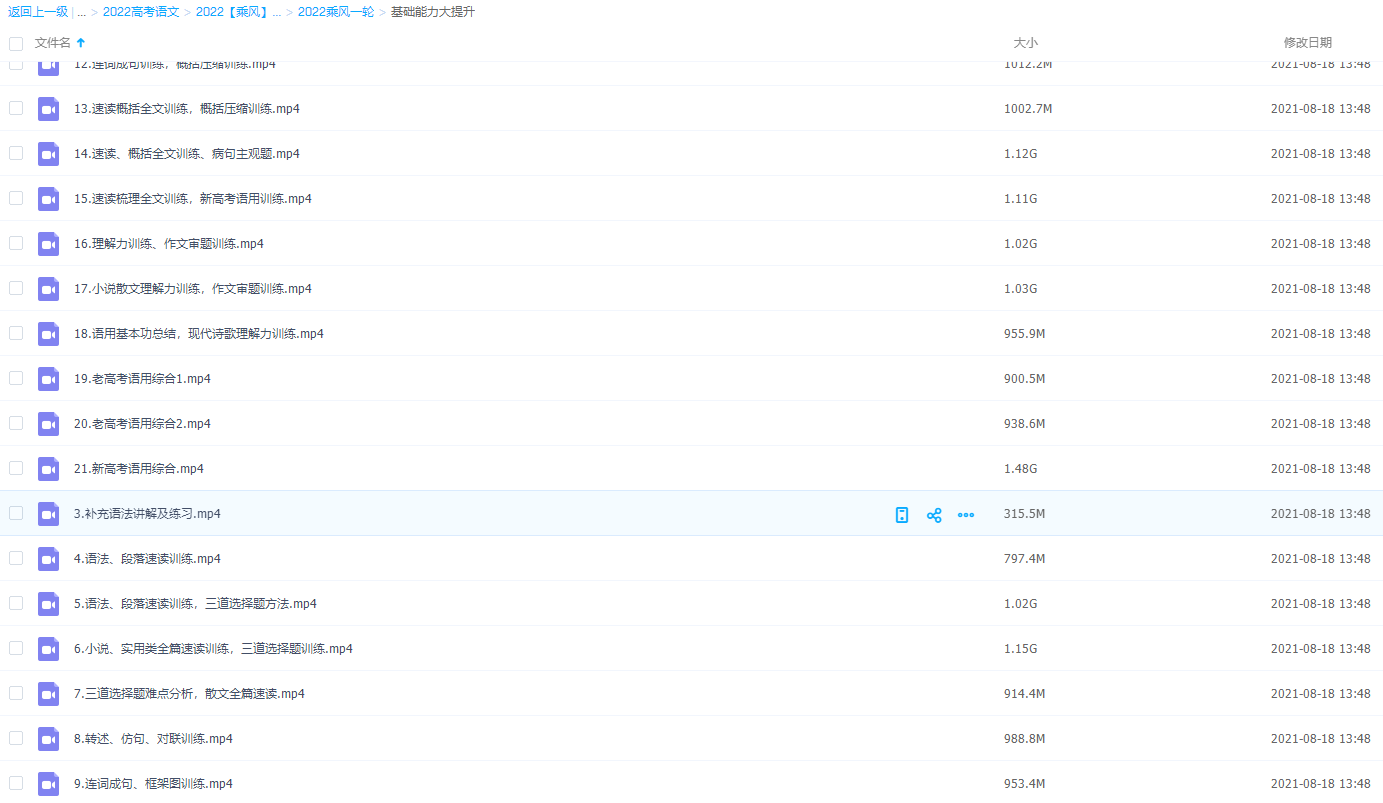The height and width of the screenshot is (803, 1383).
Task: Check the box for 14.速读、概括全文训练 file
Action: [x=16, y=153]
